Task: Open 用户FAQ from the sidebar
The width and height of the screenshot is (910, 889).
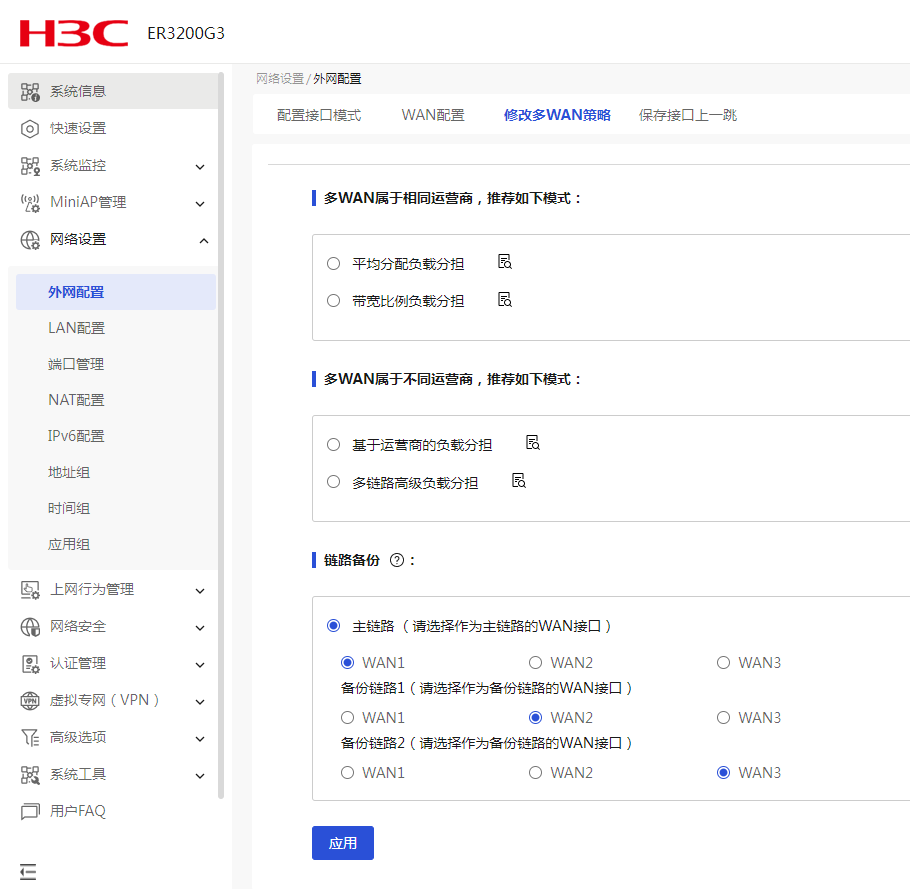Action: (77, 811)
